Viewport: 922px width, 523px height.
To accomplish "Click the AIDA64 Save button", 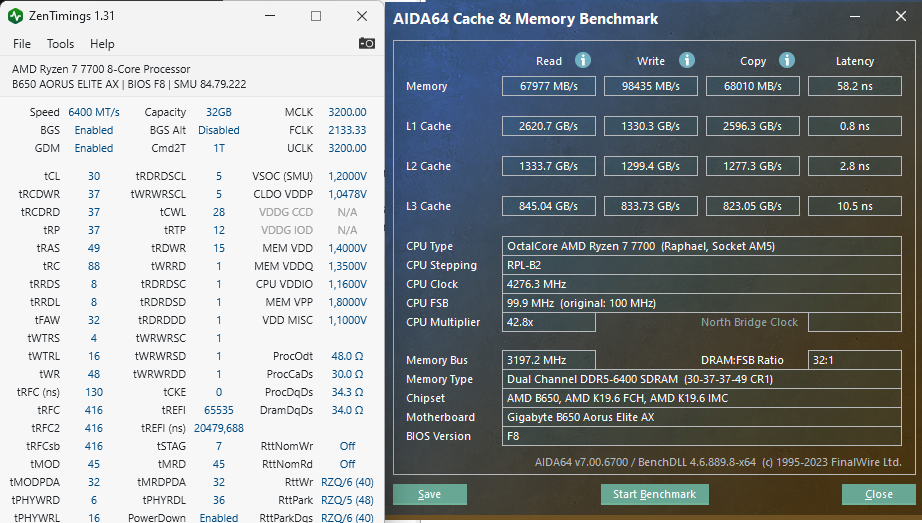I will click(x=430, y=494).
